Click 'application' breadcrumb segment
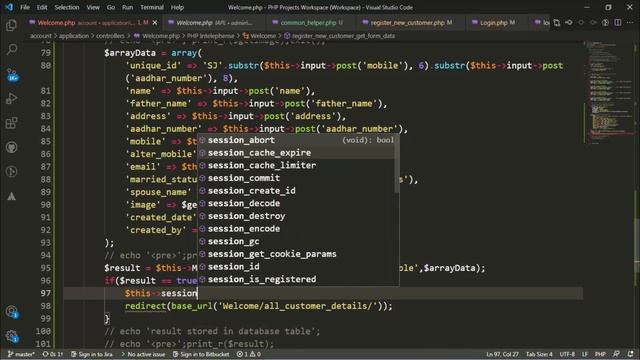The height and width of the screenshot is (360, 640). click(x=74, y=36)
